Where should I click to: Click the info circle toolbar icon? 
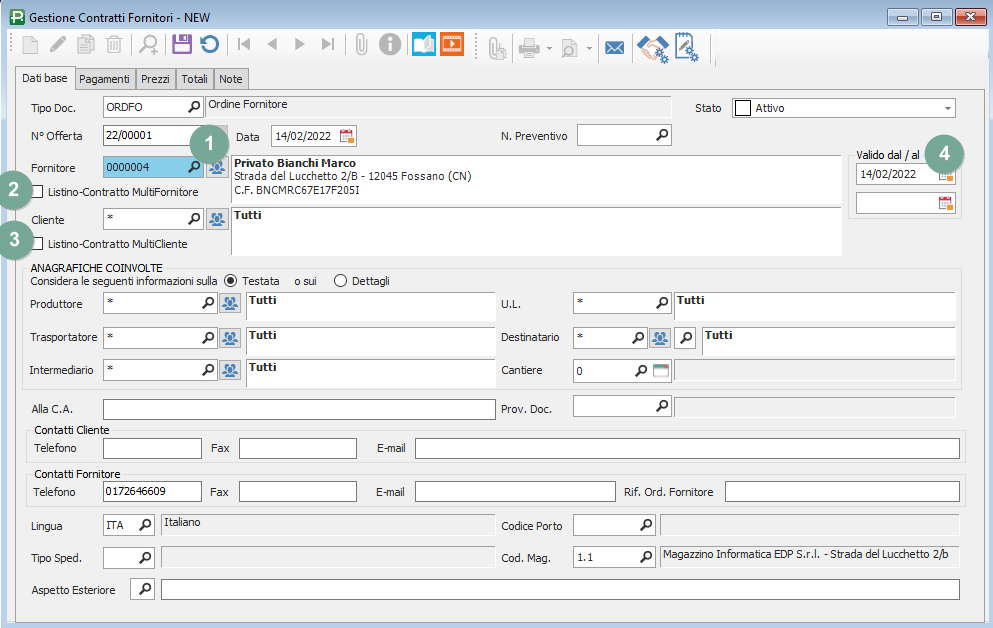[390, 44]
